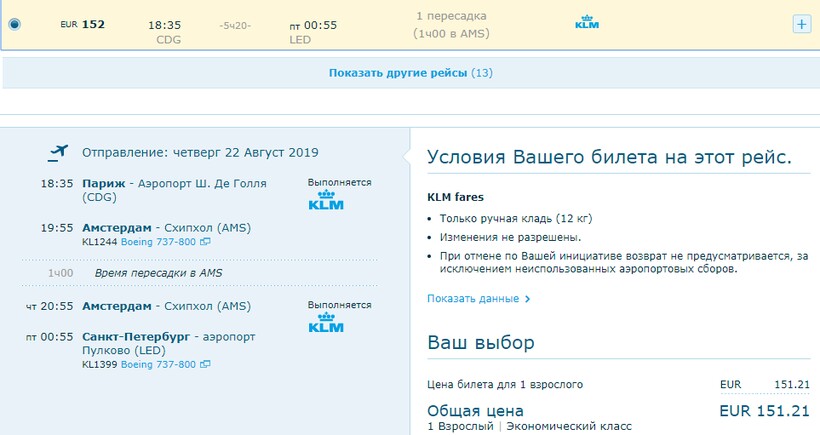Open Boeing 737-800 link for flight KL1399
This screenshot has height=435, width=820.
159,365
